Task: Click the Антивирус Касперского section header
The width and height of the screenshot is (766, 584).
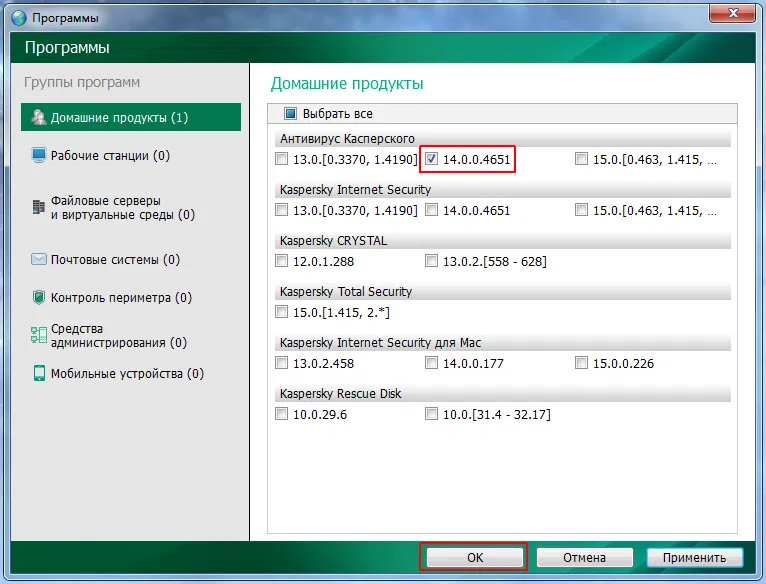Action: [x=502, y=139]
